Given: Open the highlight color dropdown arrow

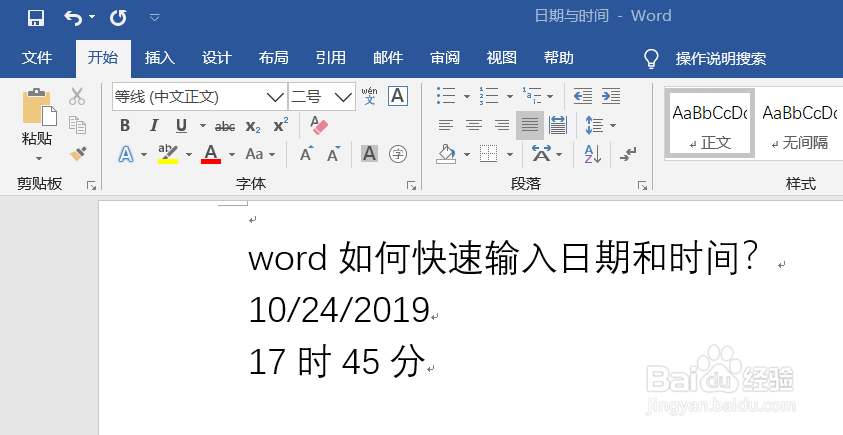Looking at the screenshot, I should [189, 155].
